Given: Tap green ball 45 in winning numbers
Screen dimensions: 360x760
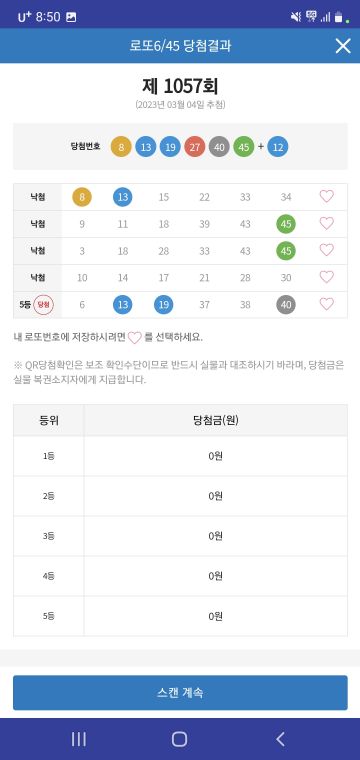Looking at the screenshot, I should click(x=244, y=147).
